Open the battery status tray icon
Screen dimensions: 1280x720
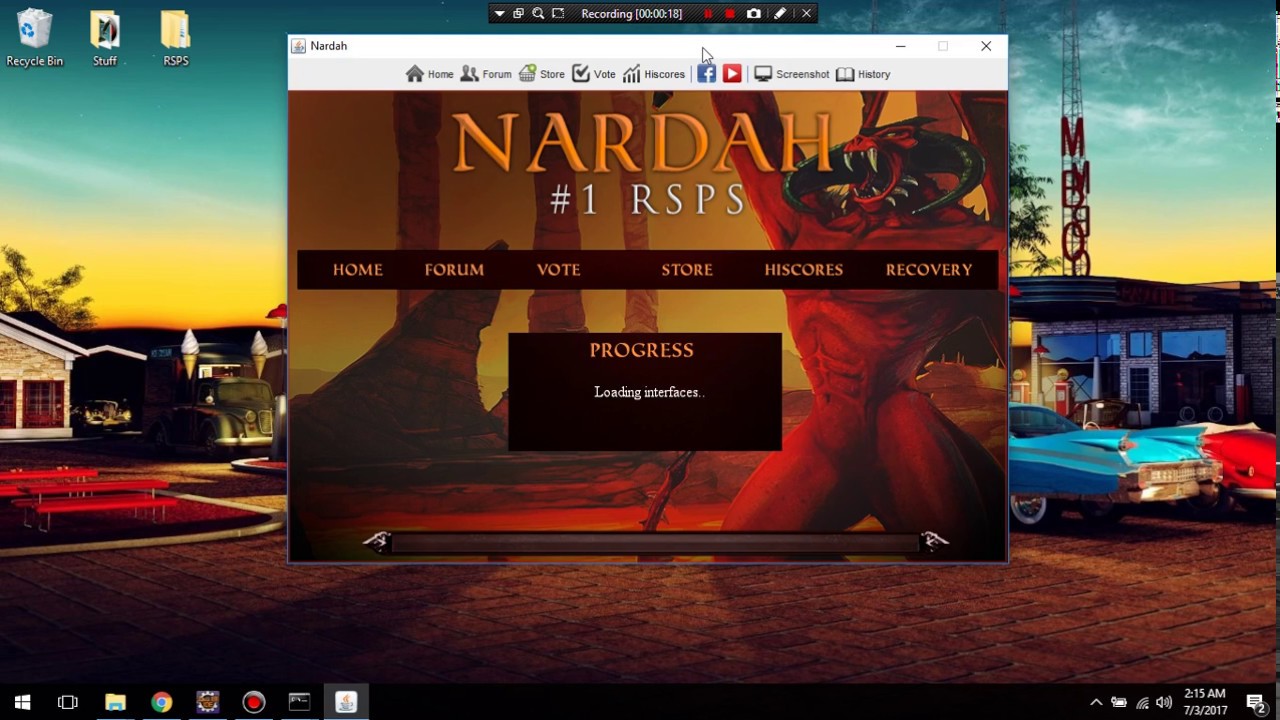(1119, 702)
